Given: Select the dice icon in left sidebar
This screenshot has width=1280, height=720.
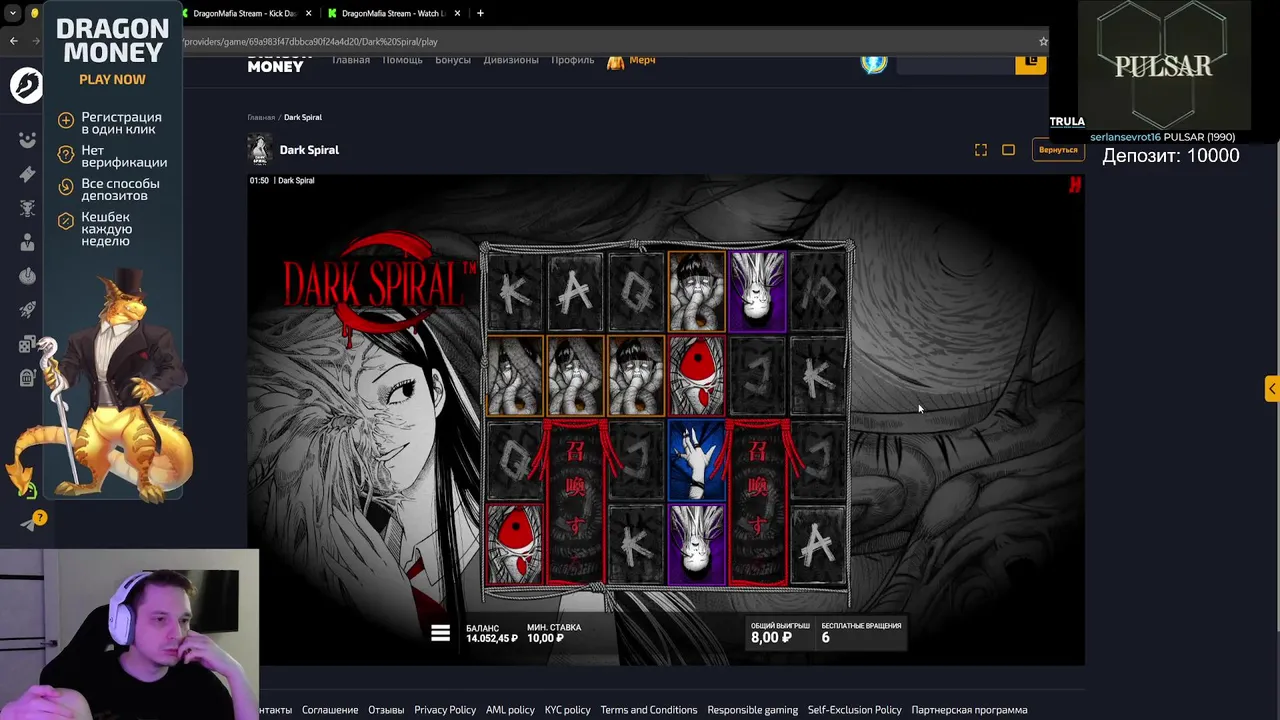Looking at the screenshot, I should [x=27, y=344].
